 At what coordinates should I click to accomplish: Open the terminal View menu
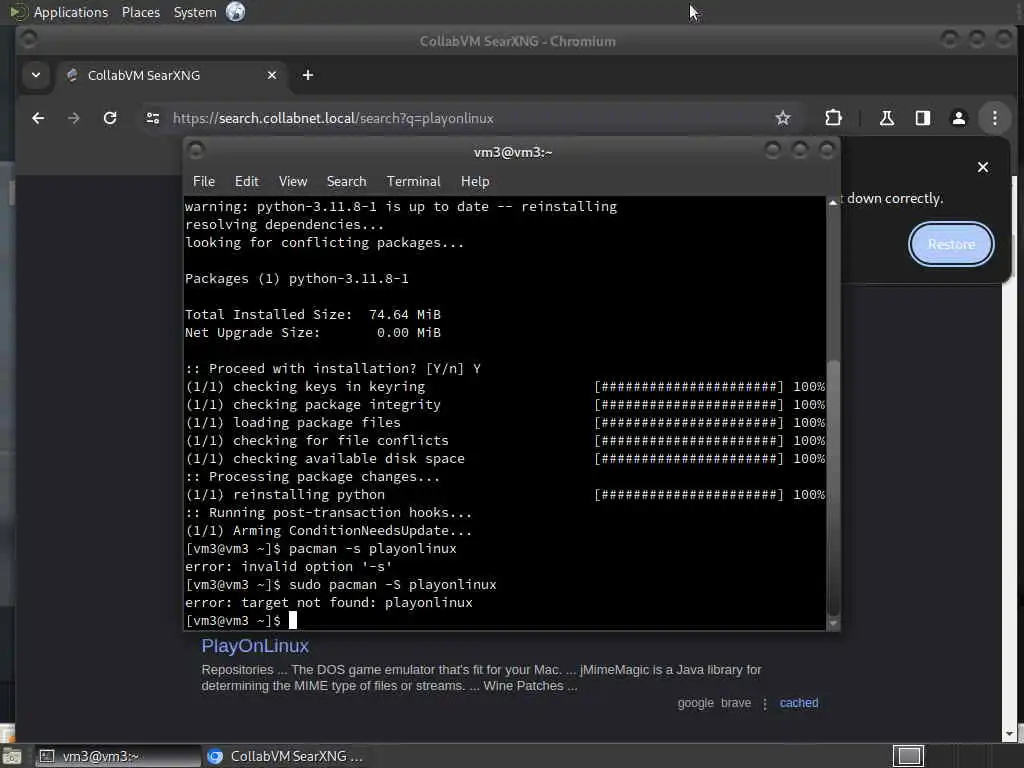pos(293,182)
